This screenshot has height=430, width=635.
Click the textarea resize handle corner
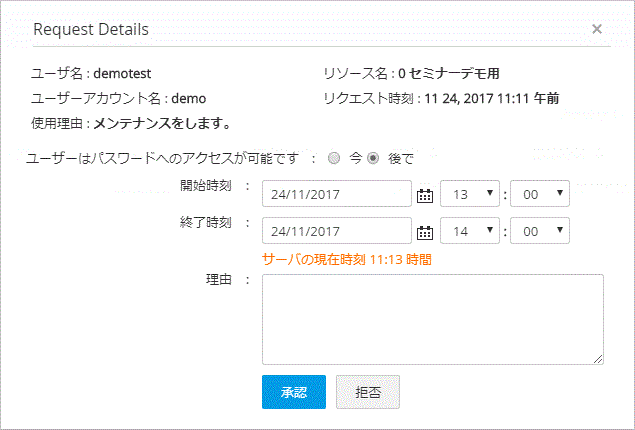click(598, 358)
